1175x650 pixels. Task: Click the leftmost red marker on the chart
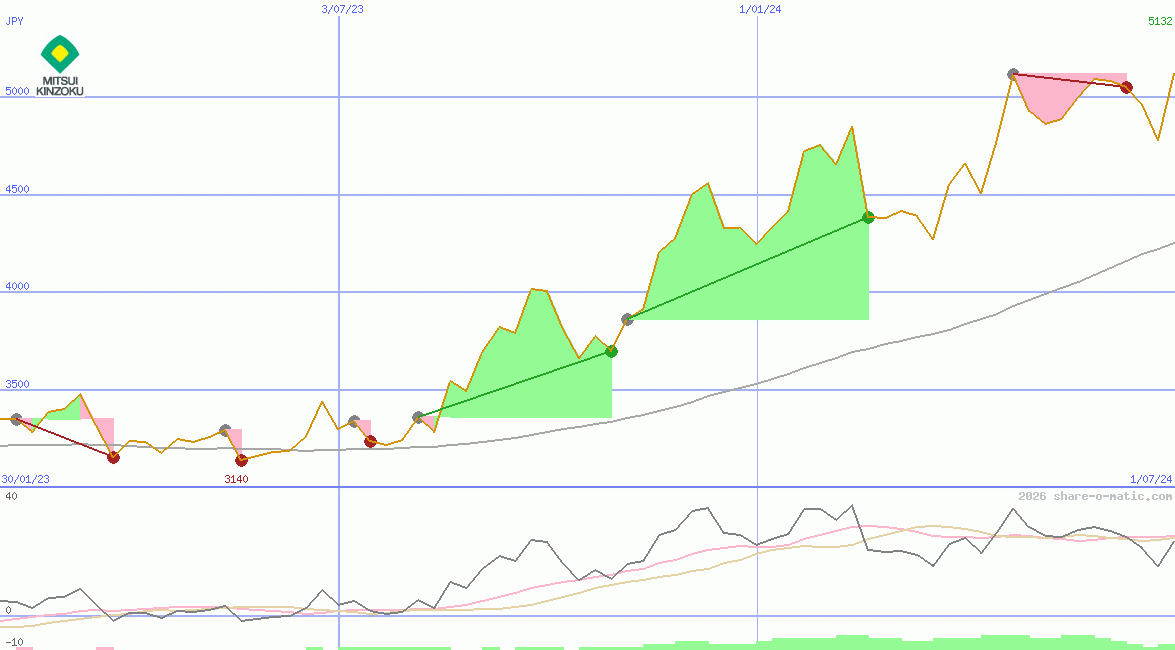coord(113,457)
